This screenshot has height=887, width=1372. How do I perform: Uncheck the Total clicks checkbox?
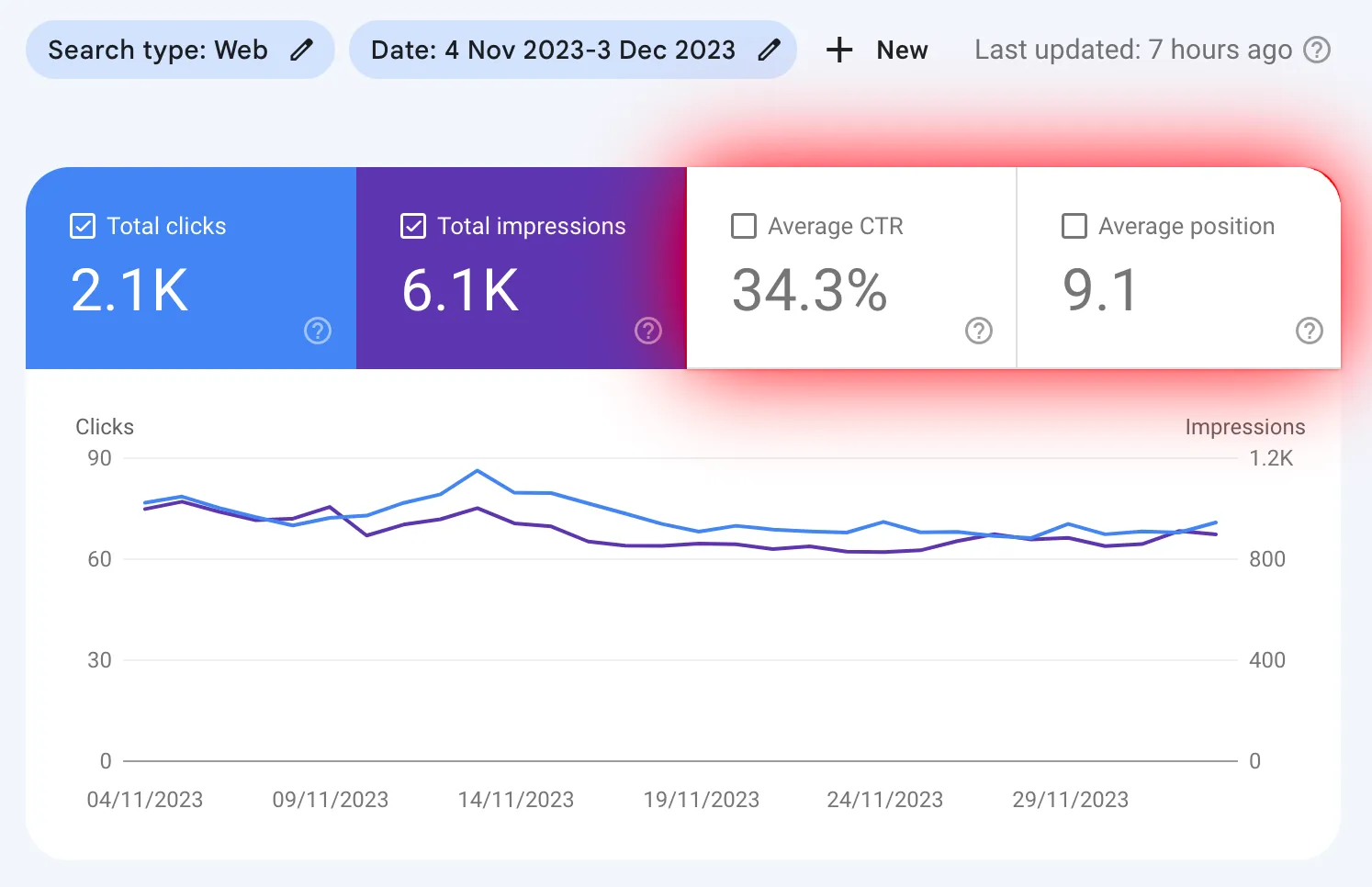pyautogui.click(x=83, y=226)
